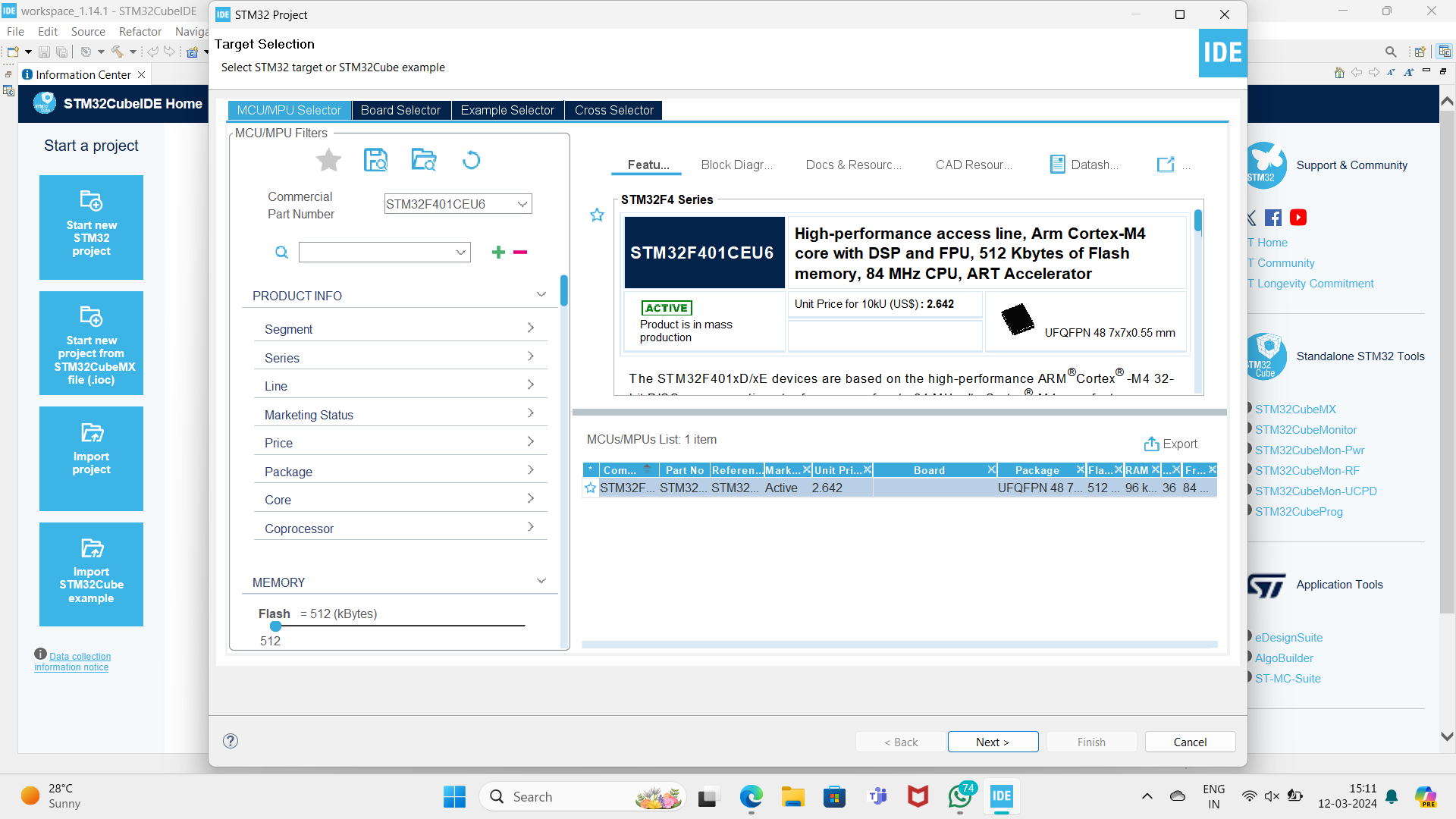Toggle favorite star beside STM32F4 Series
Image resolution: width=1456 pixels, height=819 pixels.
point(598,215)
